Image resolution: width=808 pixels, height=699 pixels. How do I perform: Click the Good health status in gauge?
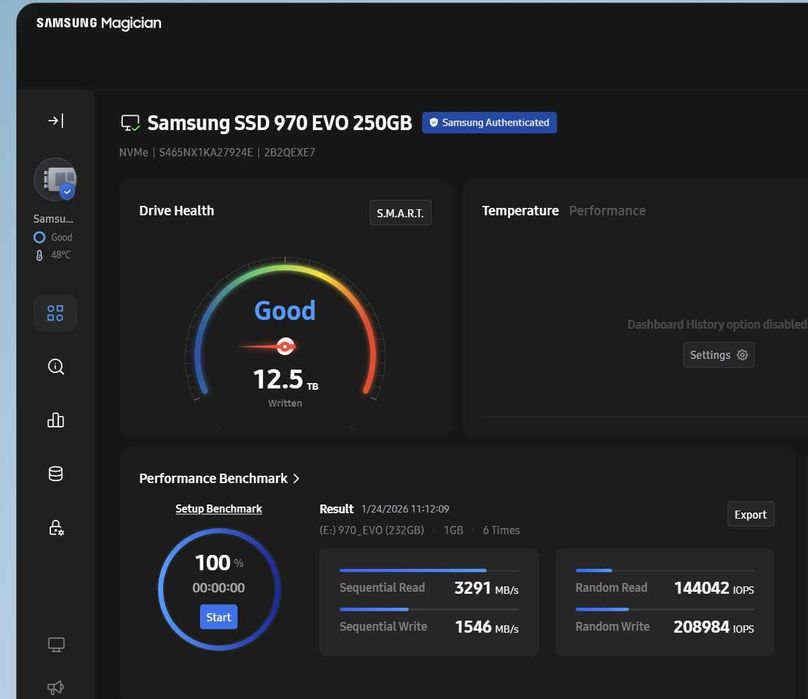click(285, 310)
